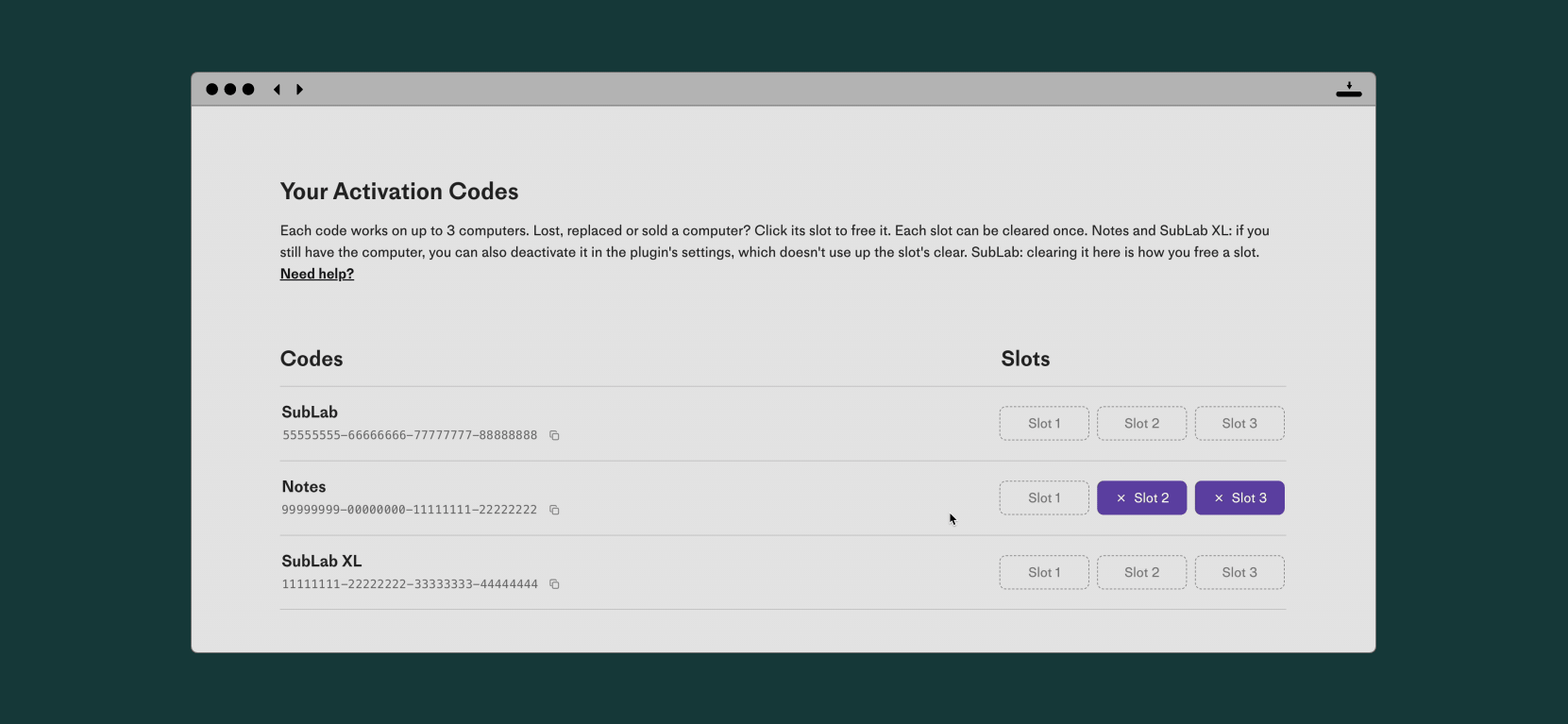
Task: Click Slot 2 in the SubLab row
Action: click(1142, 424)
